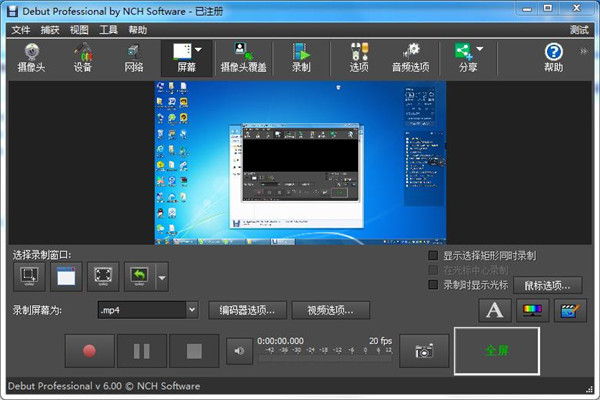Toggle 录制时显示光标 checkbox
Screen dimensions: 600x400
coord(434,284)
